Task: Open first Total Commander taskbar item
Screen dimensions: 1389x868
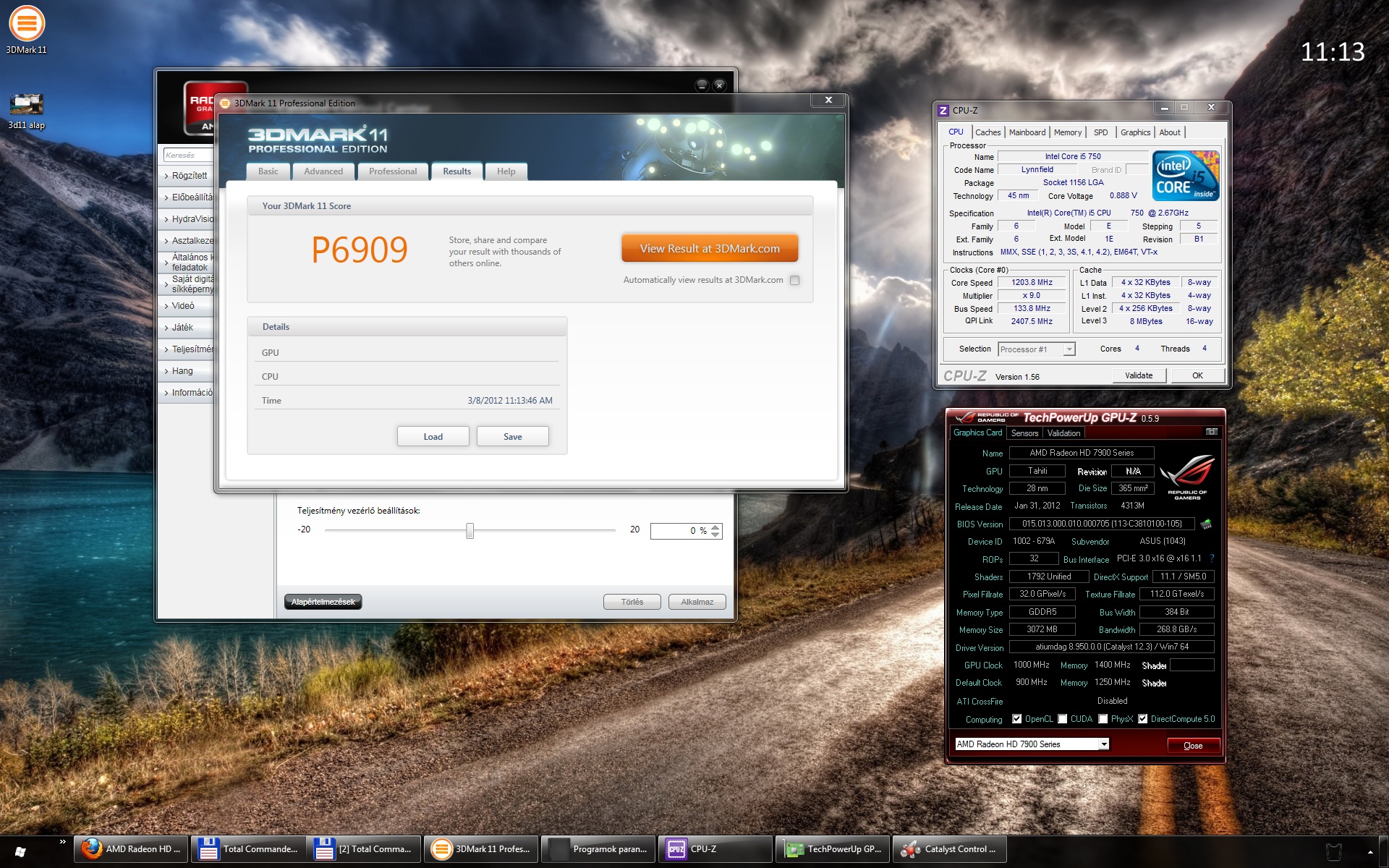Action: [248, 849]
